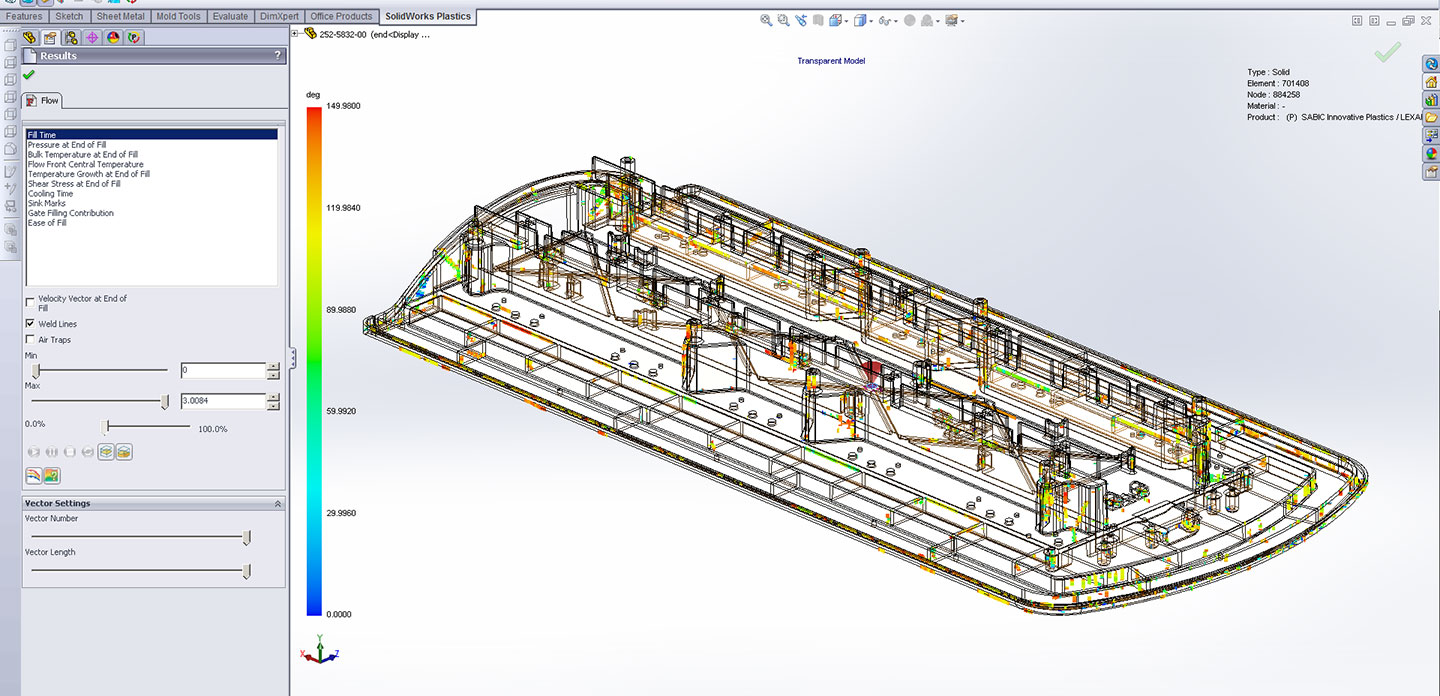This screenshot has height=696, width=1440.
Task: Select the Rotate View icon
Action: pos(801,21)
